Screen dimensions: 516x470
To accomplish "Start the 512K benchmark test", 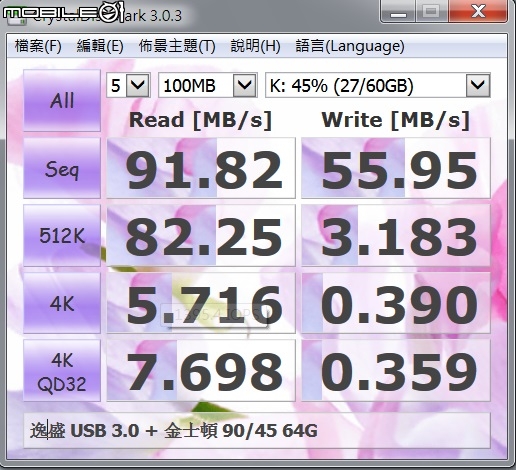I will click(x=62, y=235).
